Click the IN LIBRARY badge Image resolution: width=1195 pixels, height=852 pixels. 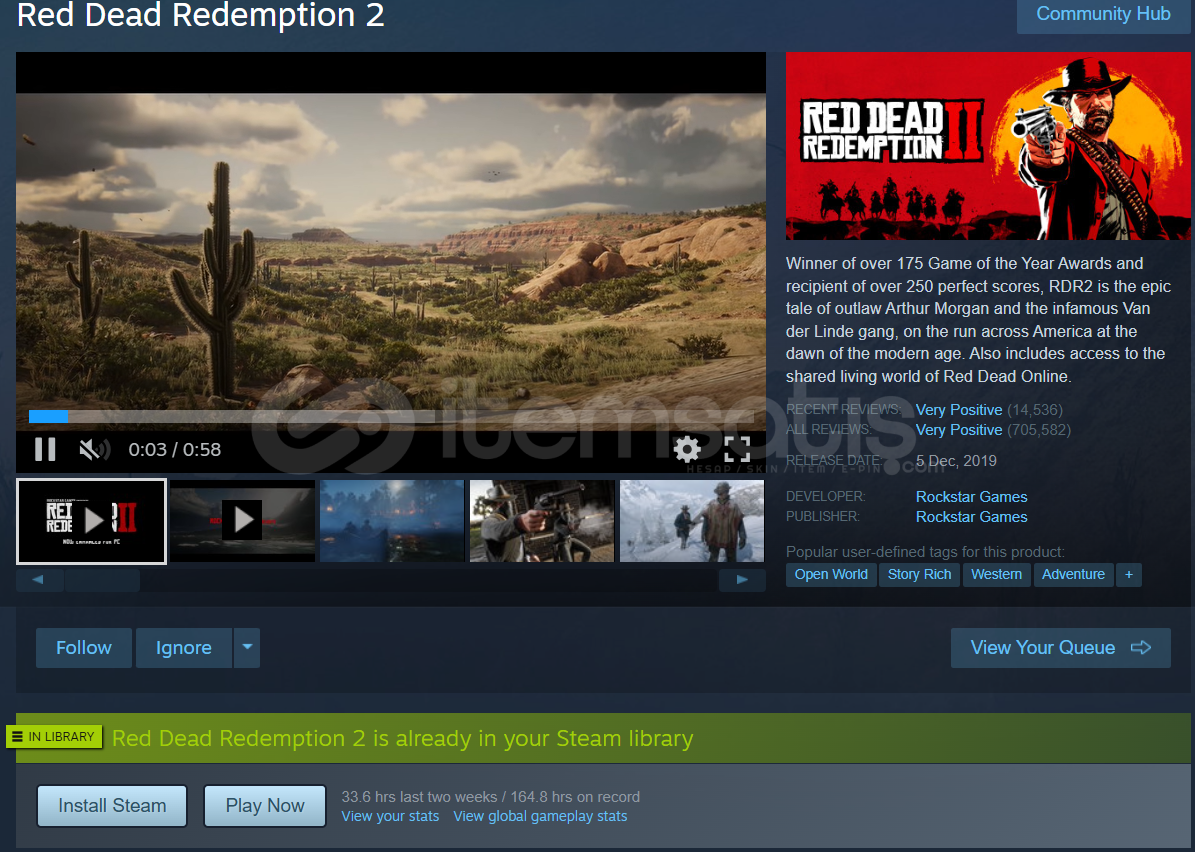(x=54, y=737)
